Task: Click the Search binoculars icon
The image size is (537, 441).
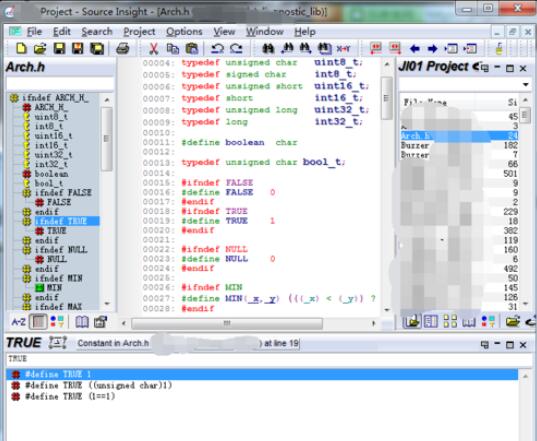Action: tap(268, 49)
